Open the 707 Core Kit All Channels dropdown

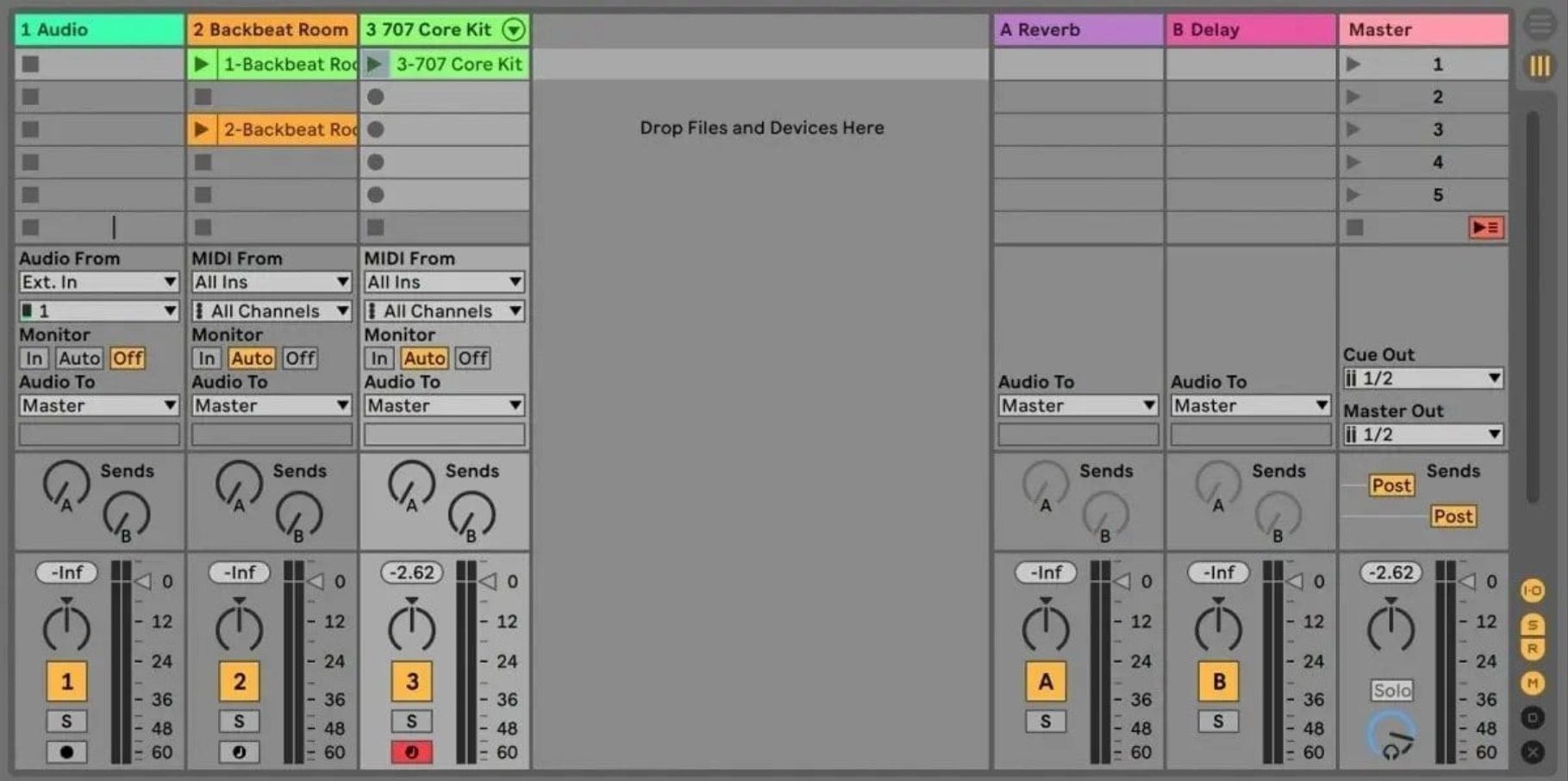(444, 310)
